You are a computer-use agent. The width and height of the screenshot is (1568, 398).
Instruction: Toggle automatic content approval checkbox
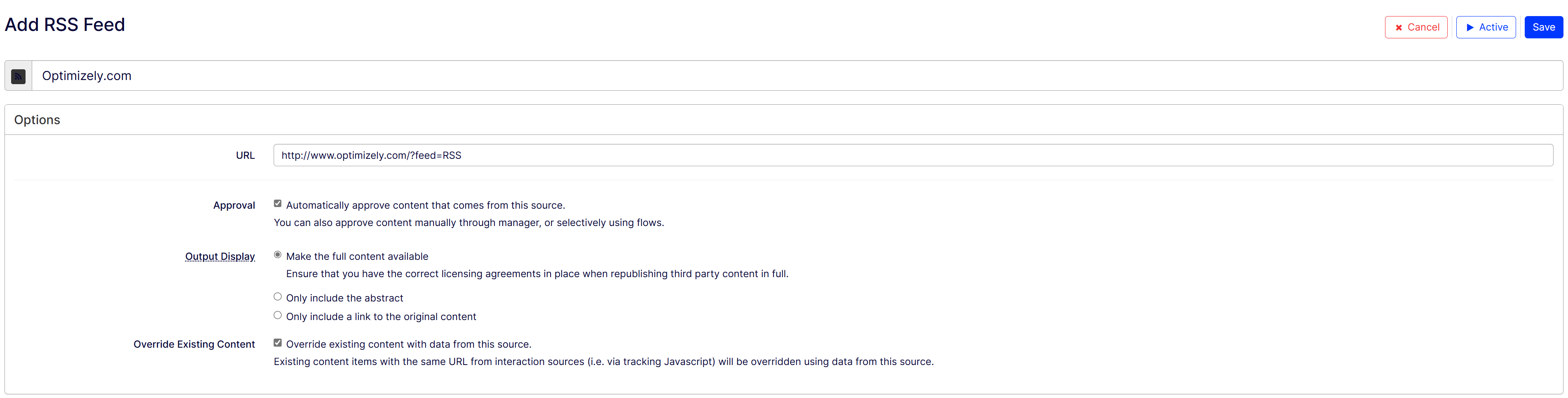tap(278, 204)
